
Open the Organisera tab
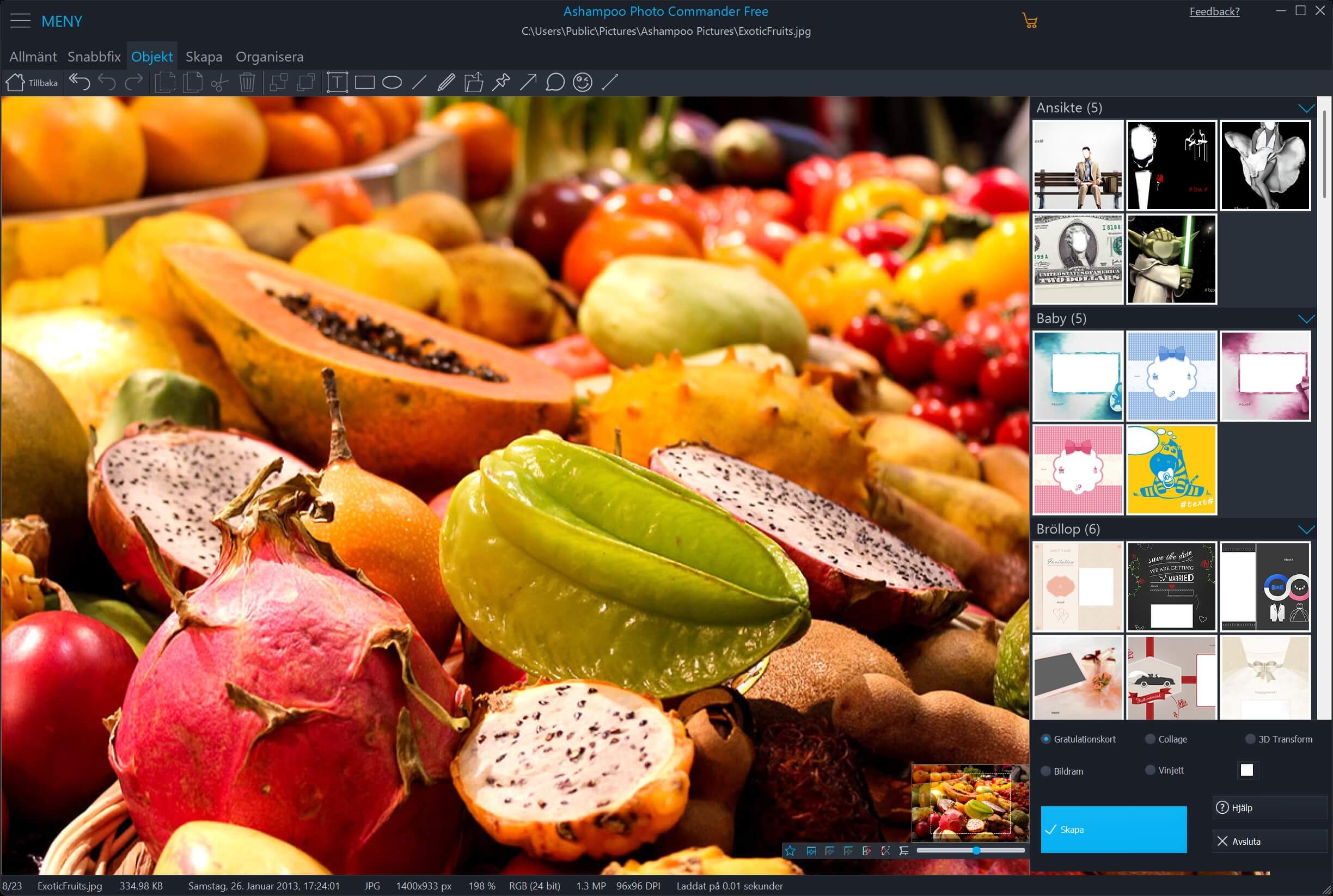(x=269, y=57)
